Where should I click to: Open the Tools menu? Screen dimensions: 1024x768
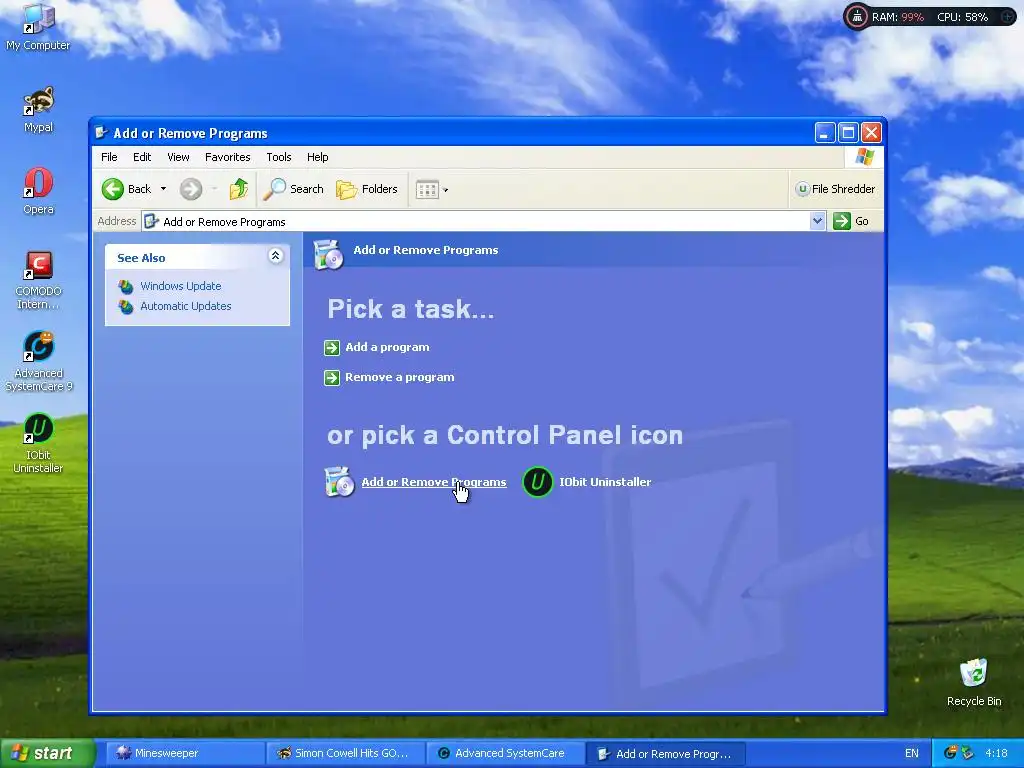coord(278,157)
